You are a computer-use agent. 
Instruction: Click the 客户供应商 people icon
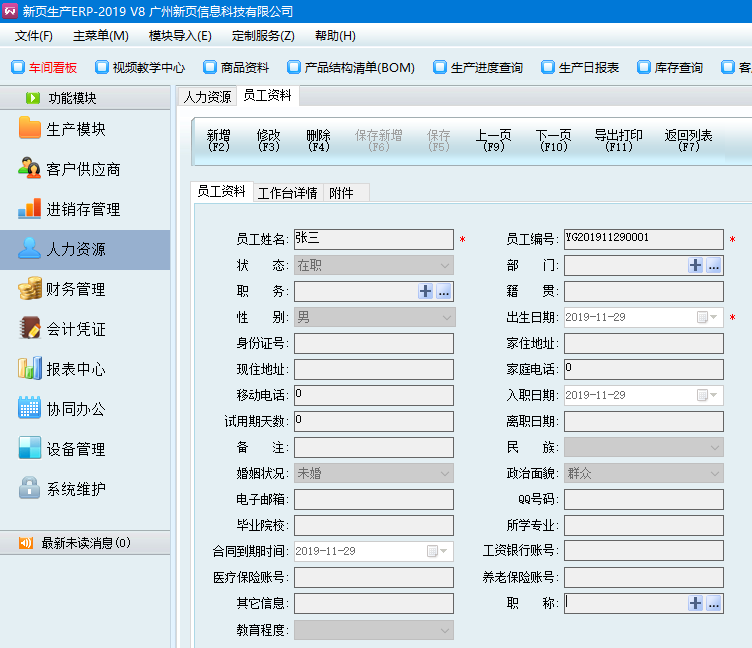(x=30, y=169)
